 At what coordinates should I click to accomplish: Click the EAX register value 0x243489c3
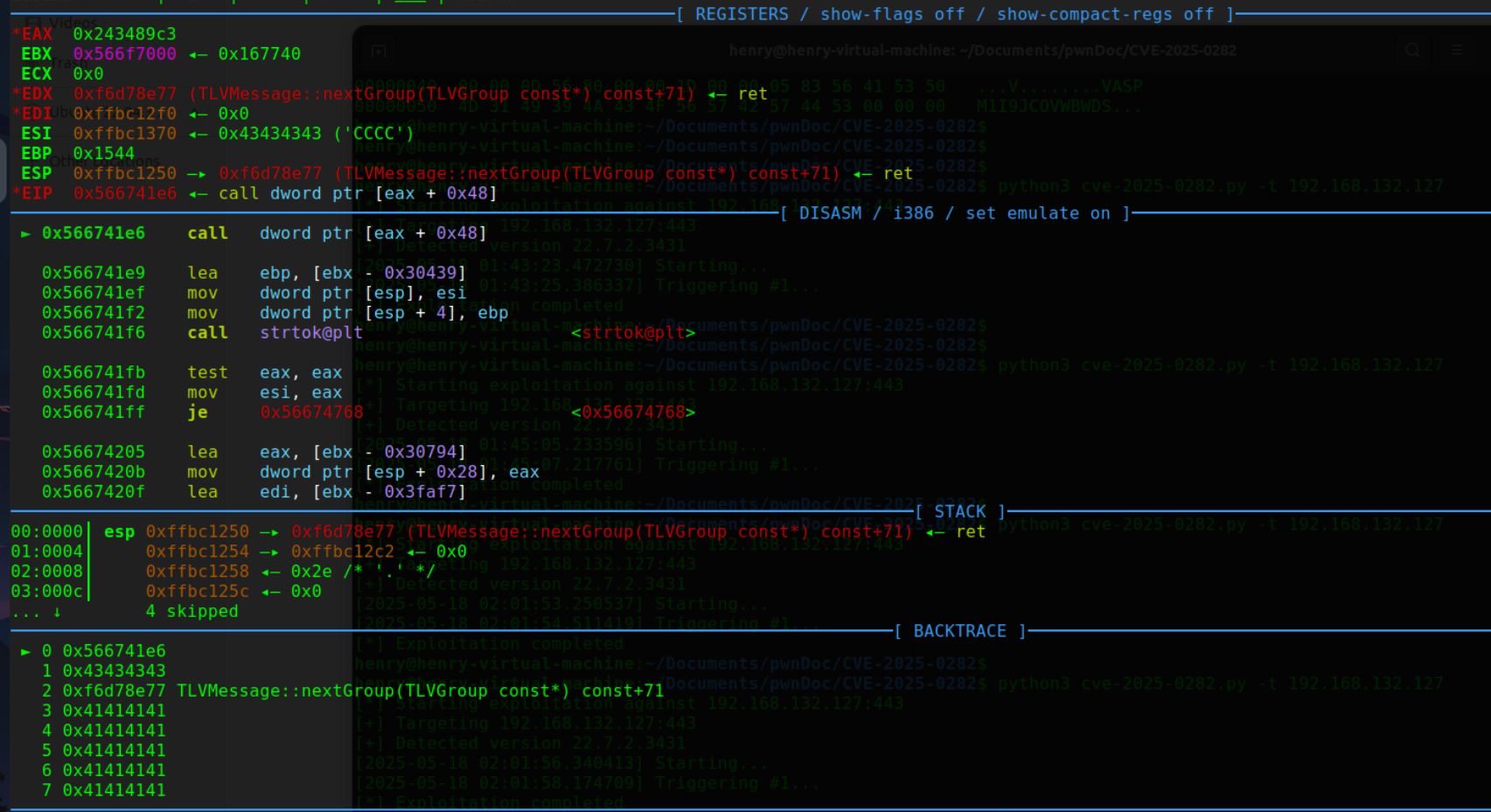(124, 34)
